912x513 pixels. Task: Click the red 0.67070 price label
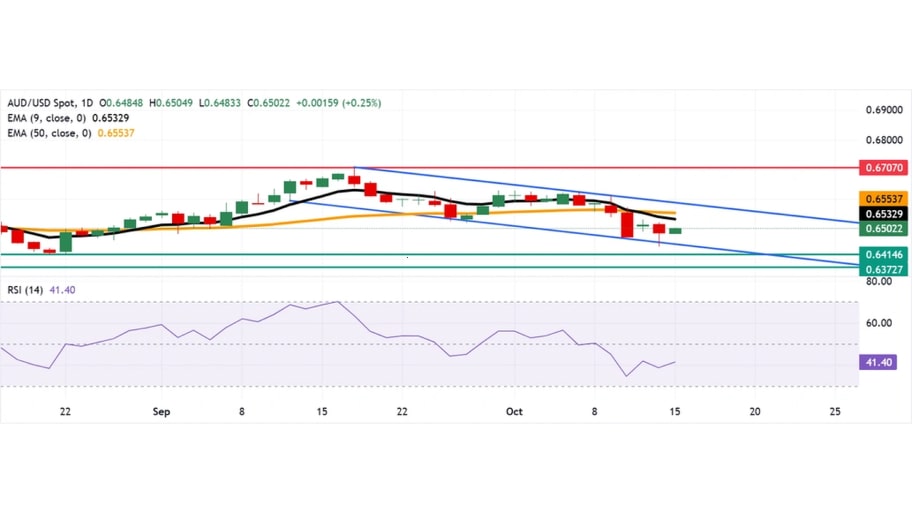pos(881,168)
